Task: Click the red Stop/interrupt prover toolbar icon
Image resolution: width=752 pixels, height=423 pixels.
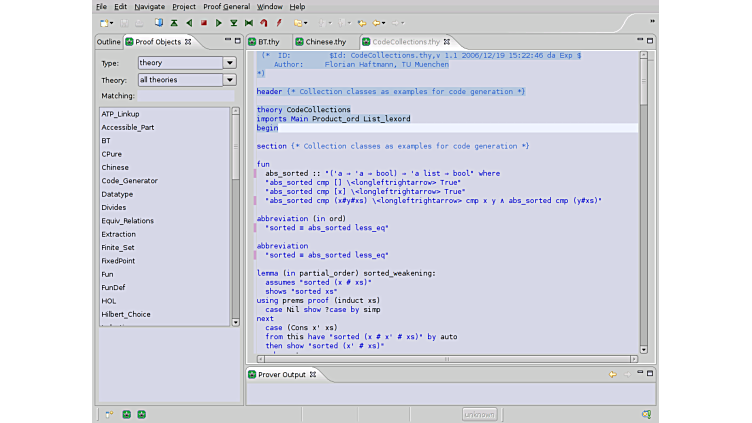Action: pyautogui.click(x=204, y=22)
